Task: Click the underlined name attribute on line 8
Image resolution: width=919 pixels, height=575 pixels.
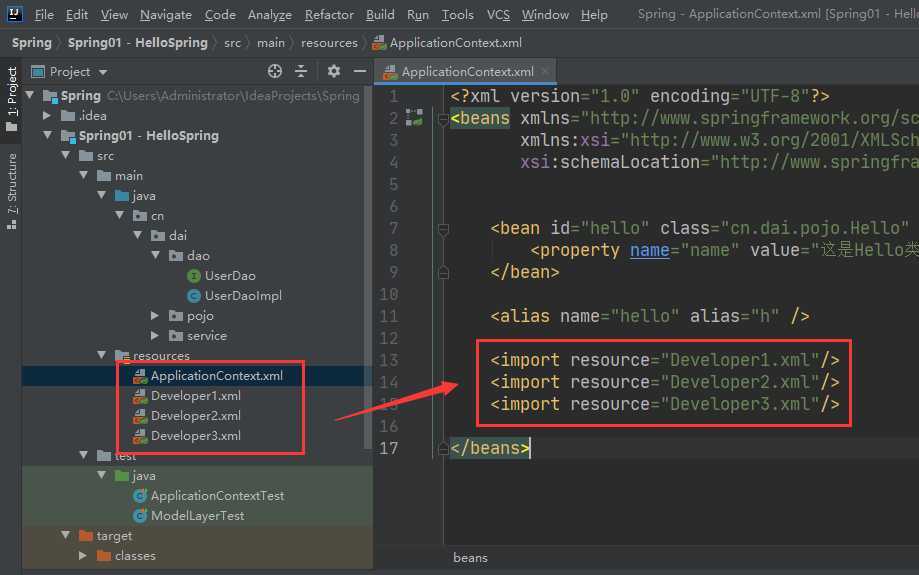Action: coord(649,250)
